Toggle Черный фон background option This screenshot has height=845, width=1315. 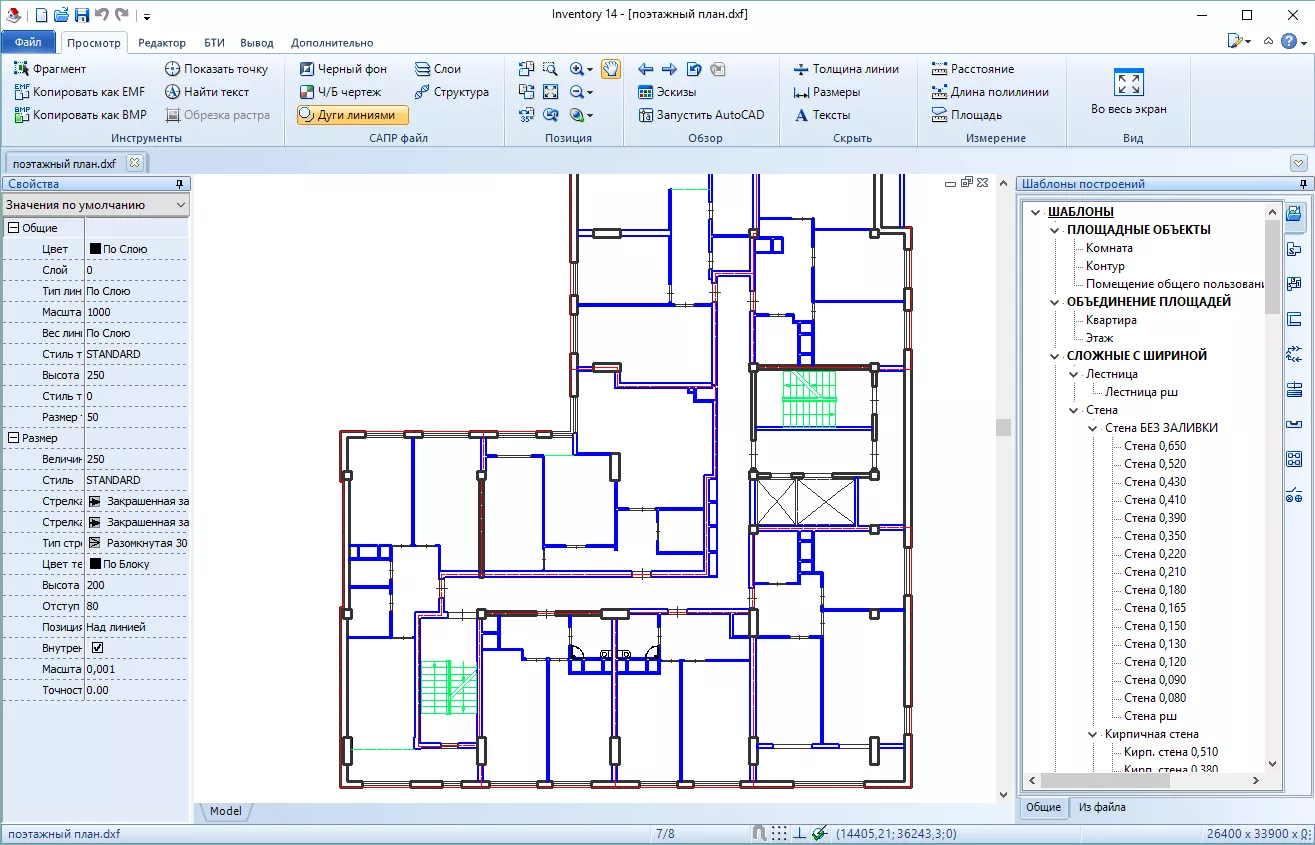(x=343, y=69)
